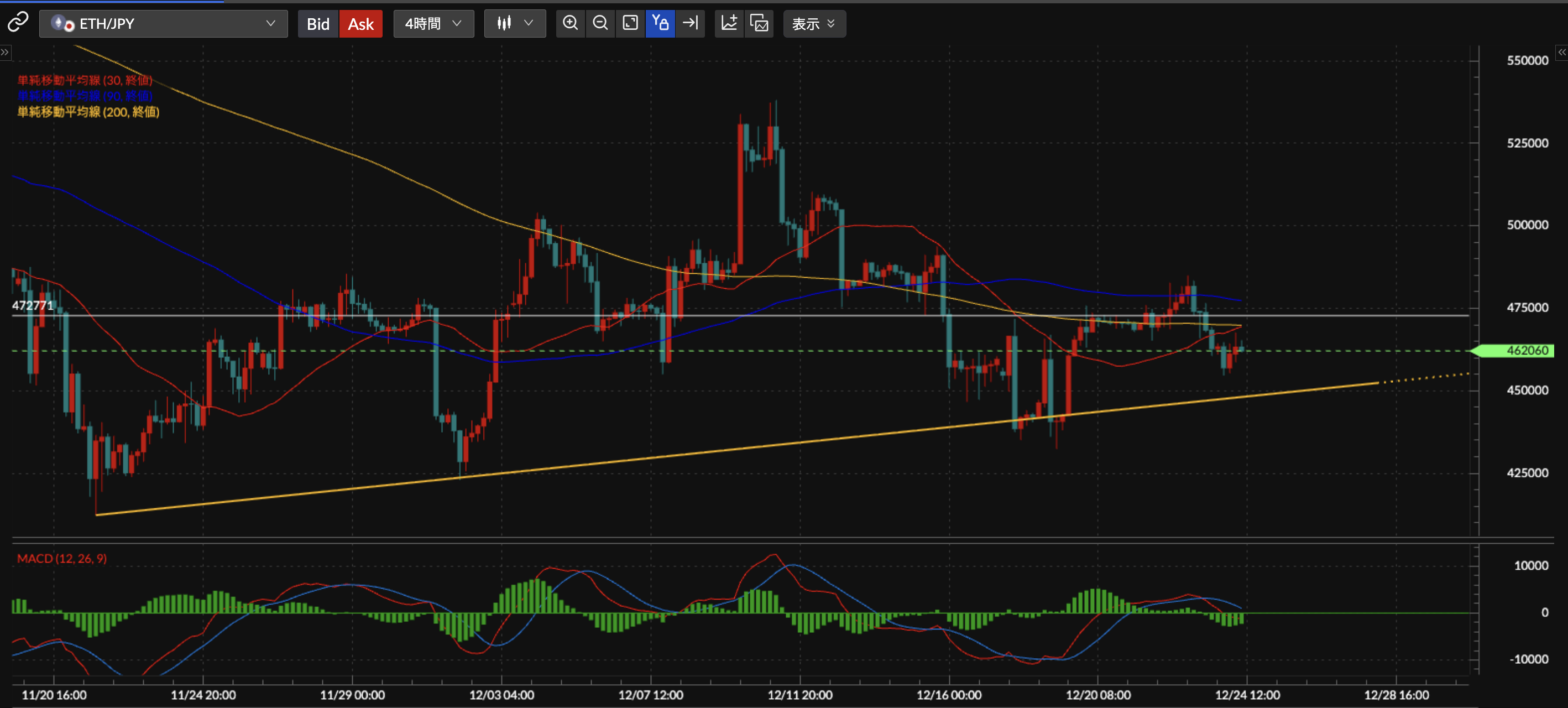Expand the left side panel
The height and width of the screenshot is (708, 1568).
(x=5, y=53)
